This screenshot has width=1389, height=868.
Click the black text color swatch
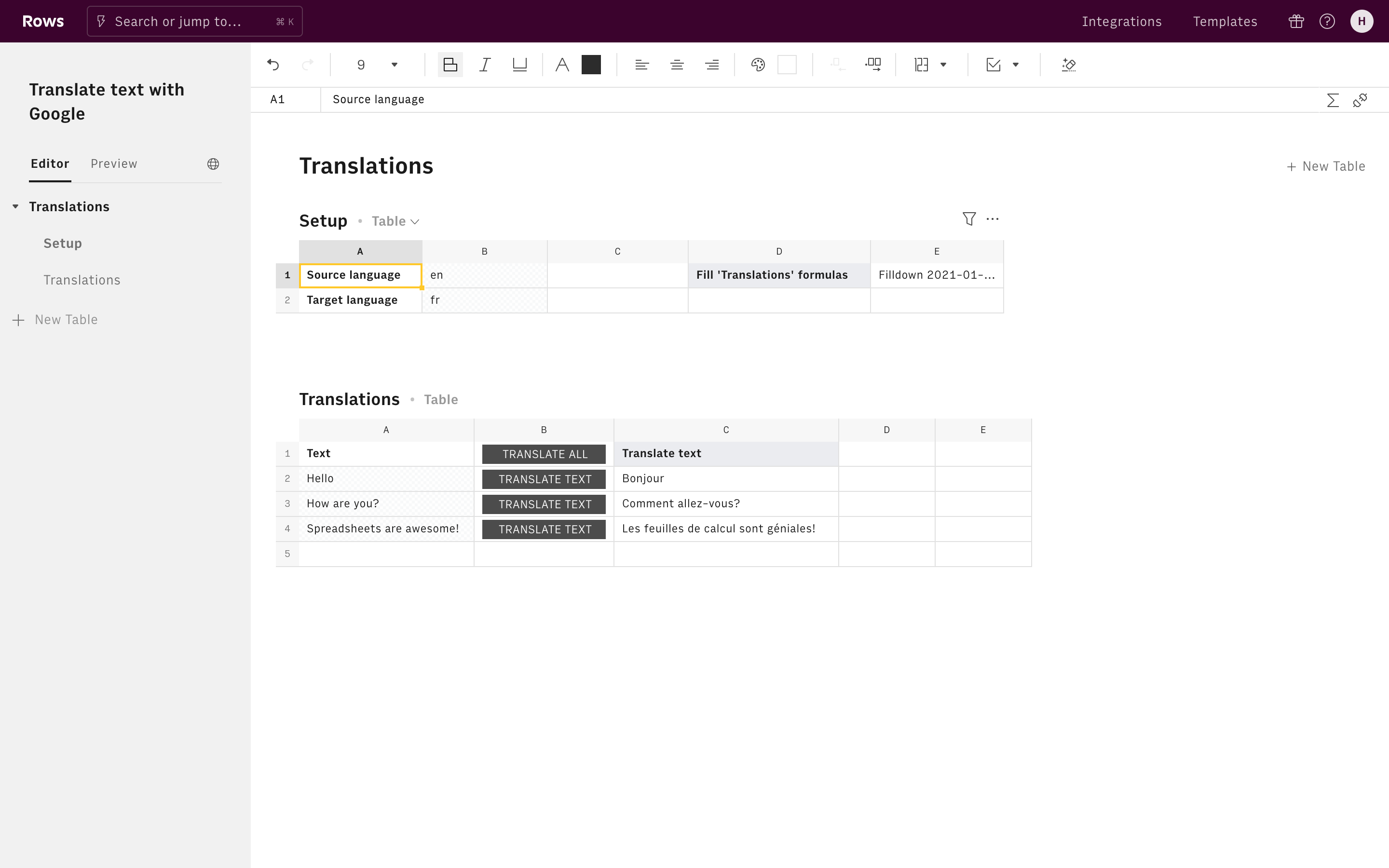591,65
